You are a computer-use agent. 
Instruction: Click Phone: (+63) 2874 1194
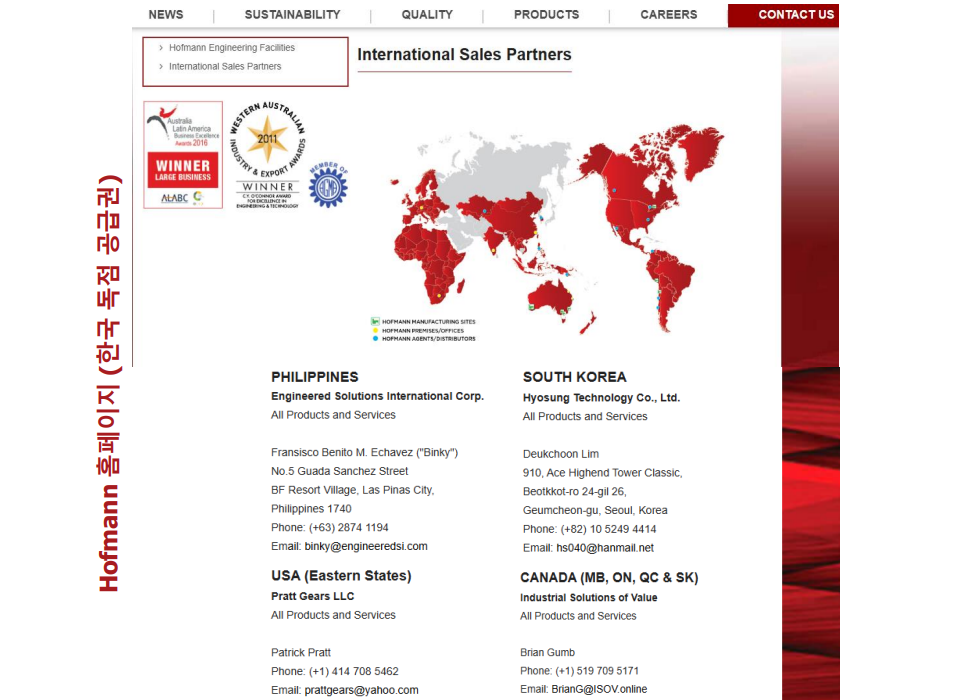(330, 527)
